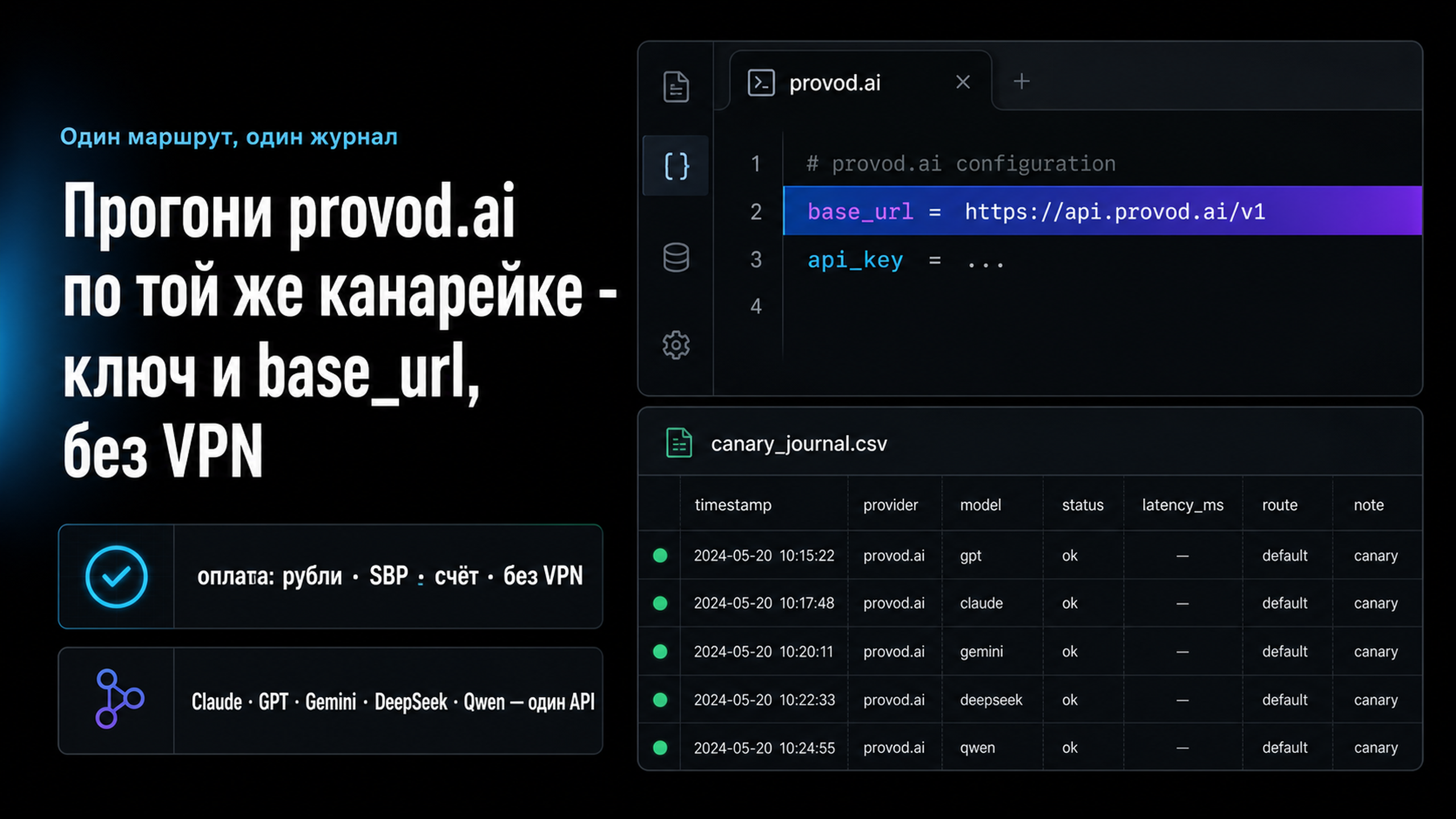Click the 'timestamp' column header
Image resolution: width=1456 pixels, height=819 pixels.
[x=733, y=505]
